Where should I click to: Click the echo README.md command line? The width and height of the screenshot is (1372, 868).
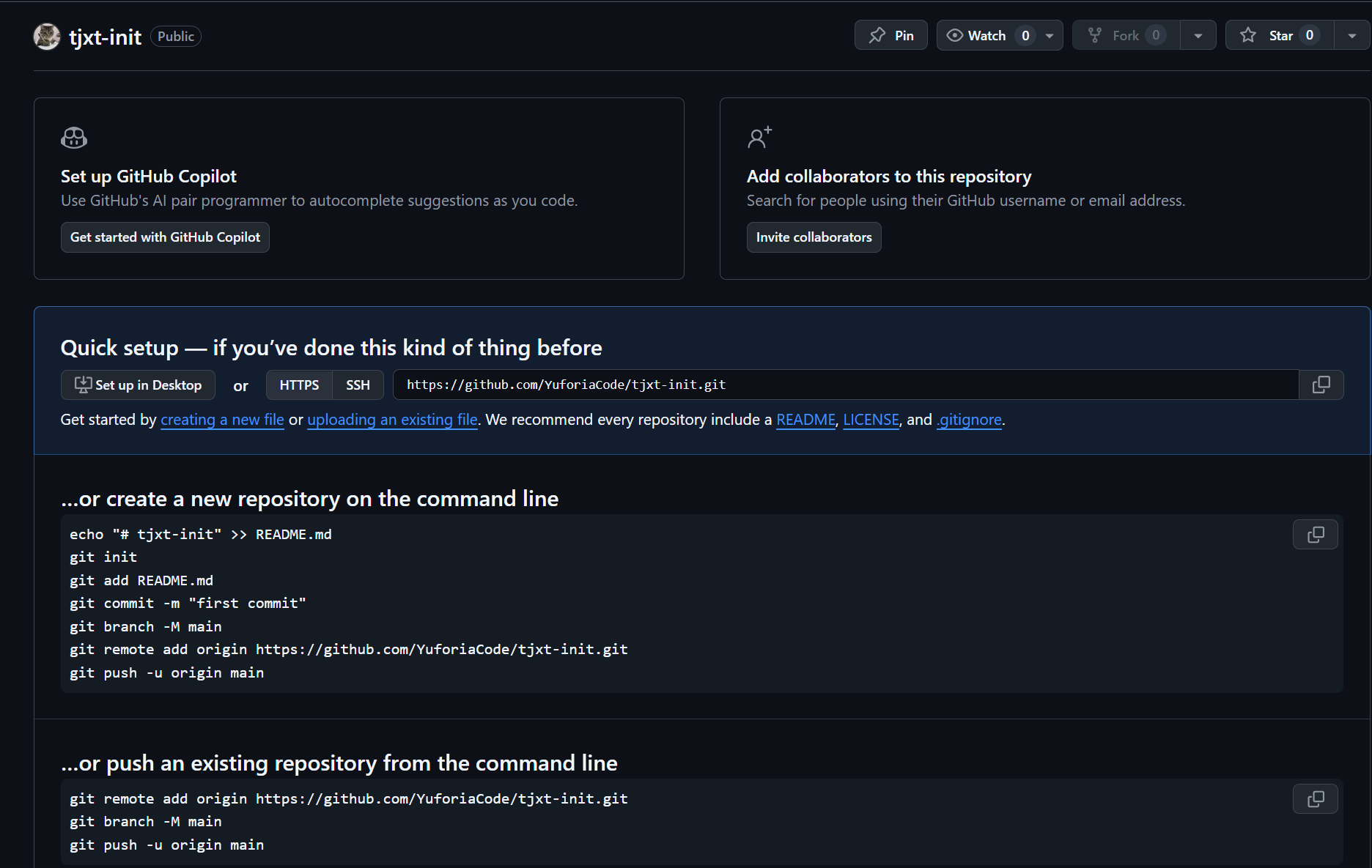click(201, 535)
